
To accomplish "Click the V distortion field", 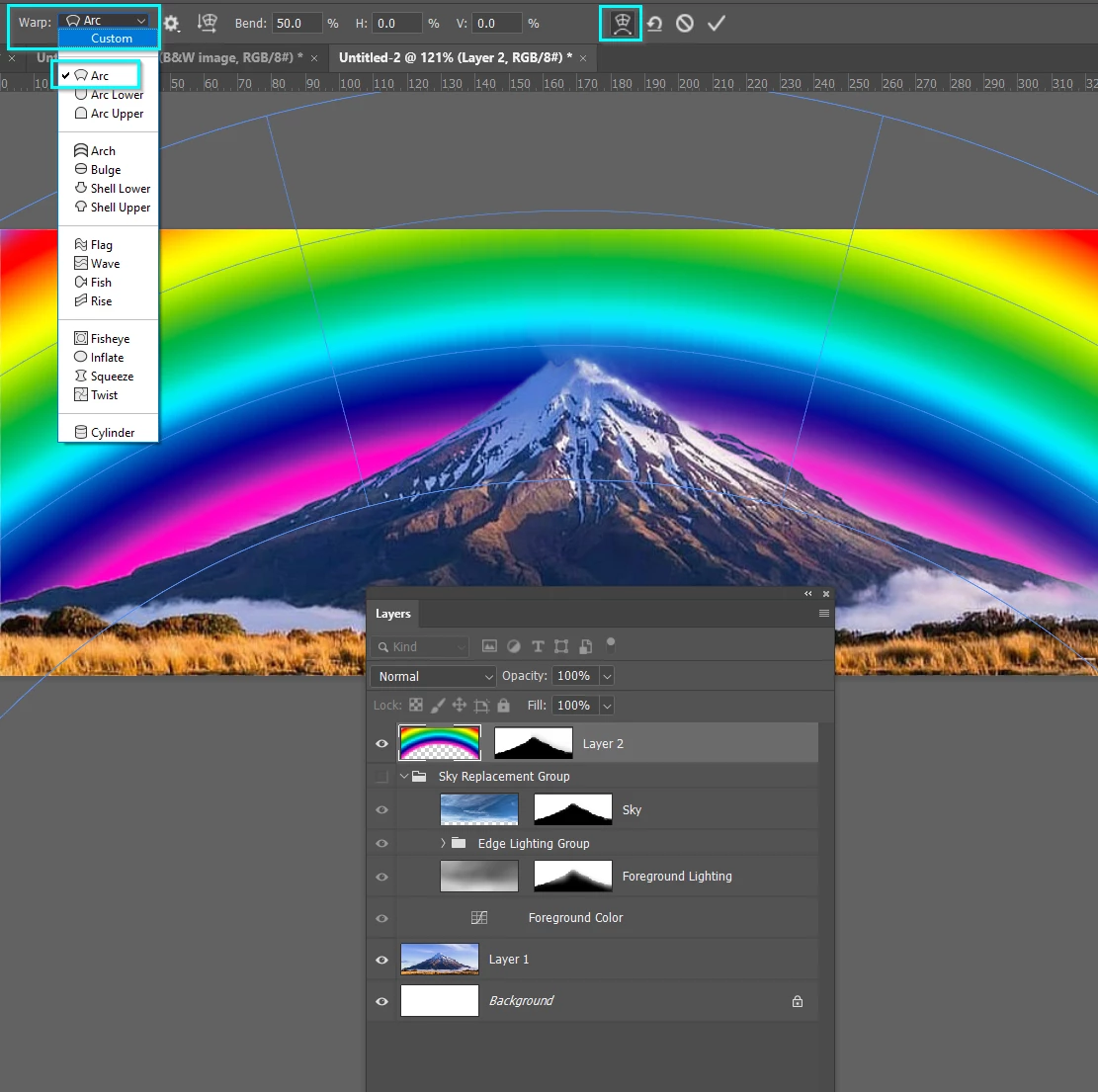I will point(497,23).
